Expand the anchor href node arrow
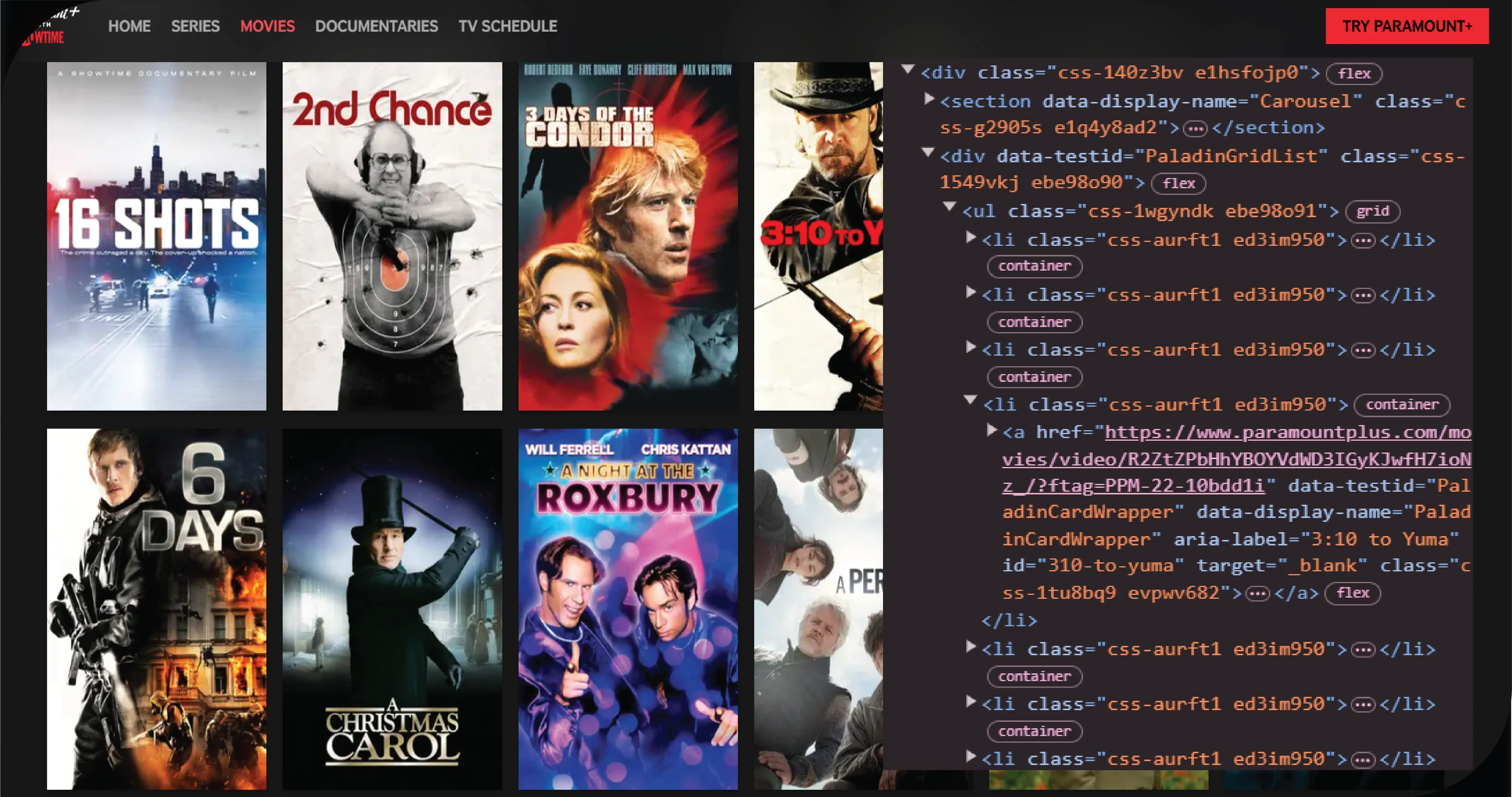 (x=992, y=430)
